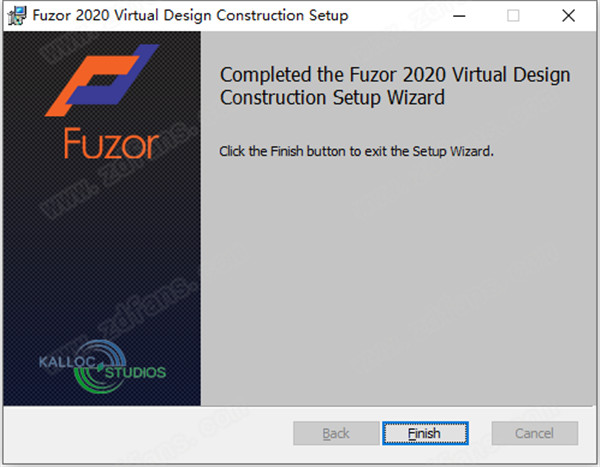
Task: Close the setup wizard with the X
Action: 569,16
